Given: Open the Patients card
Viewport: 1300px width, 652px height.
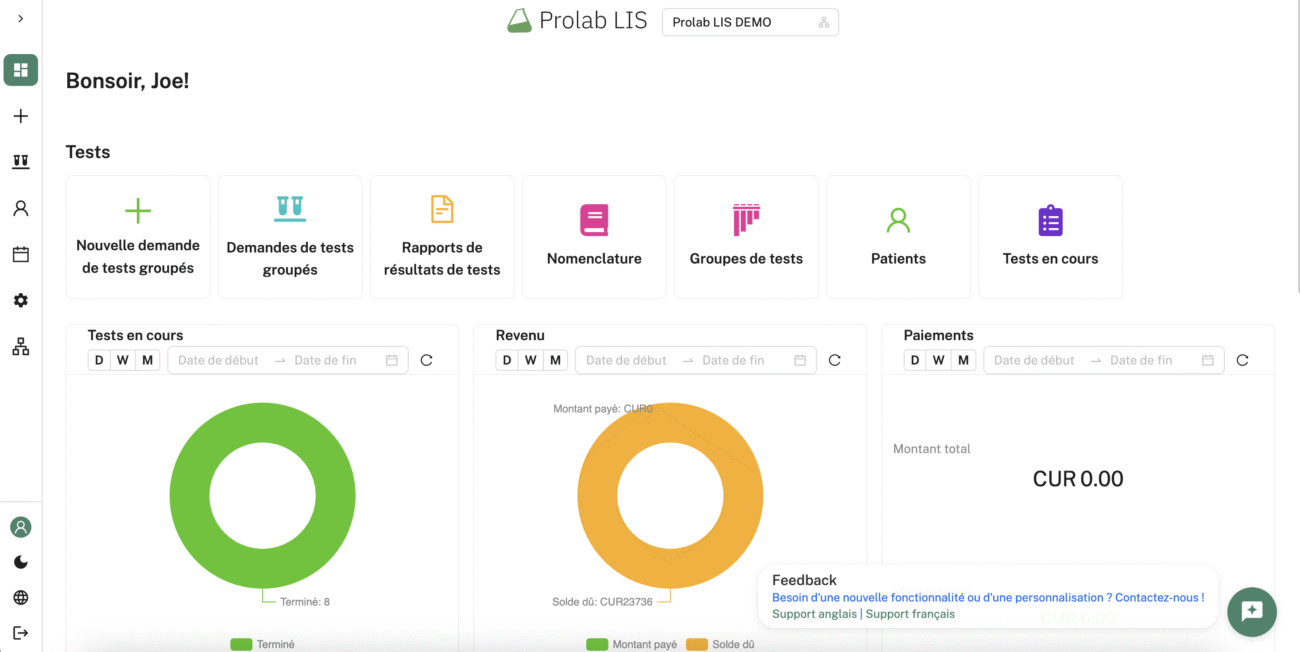Looking at the screenshot, I should (898, 237).
